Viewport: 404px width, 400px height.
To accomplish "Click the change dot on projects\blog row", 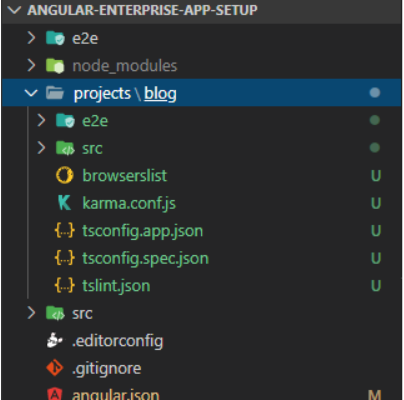I will click(375, 93).
